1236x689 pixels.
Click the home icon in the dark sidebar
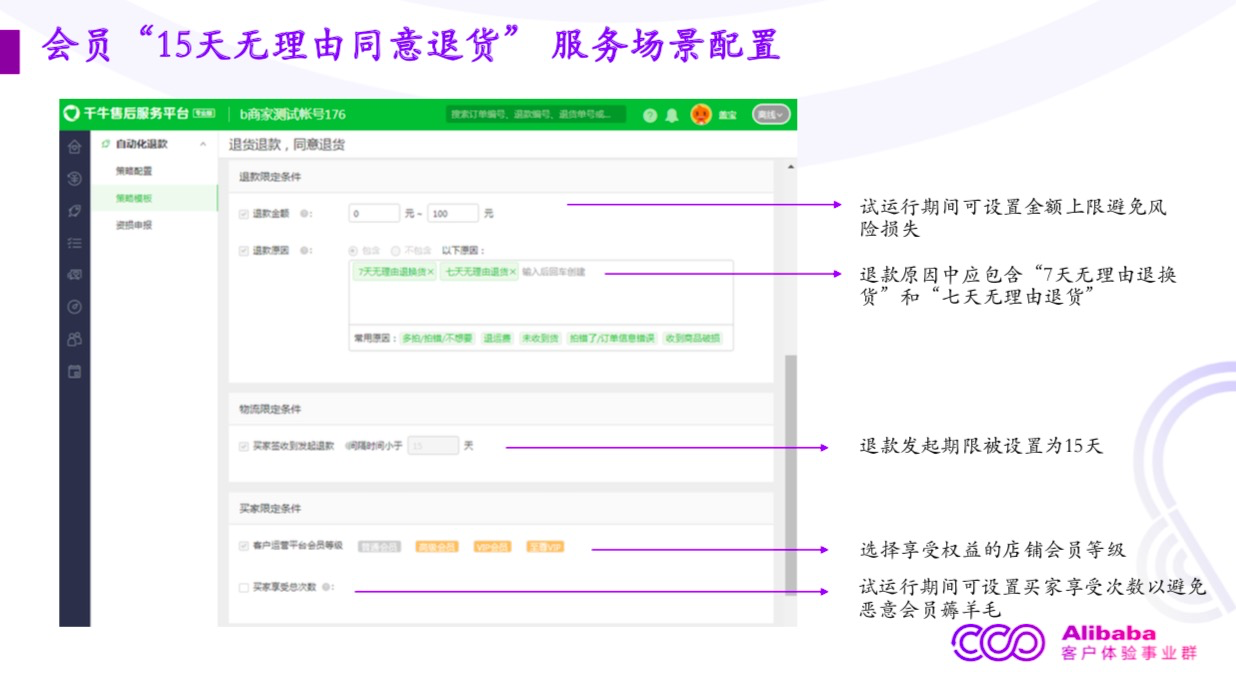click(x=74, y=148)
